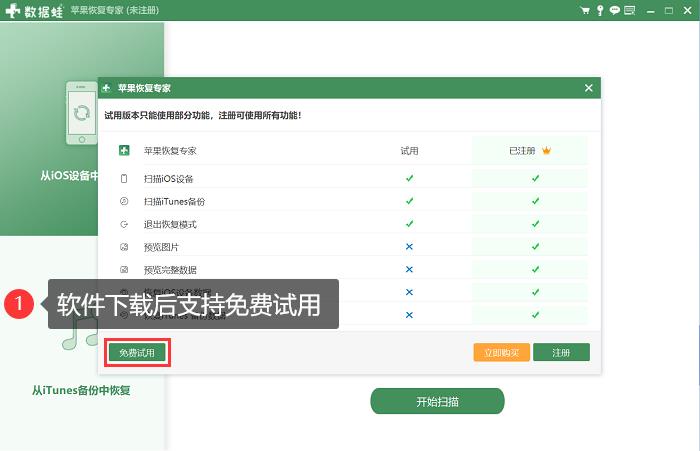Click the blue X for 预览图片 trial
Image resolution: width=700 pixels, height=451 pixels.
[x=409, y=247]
